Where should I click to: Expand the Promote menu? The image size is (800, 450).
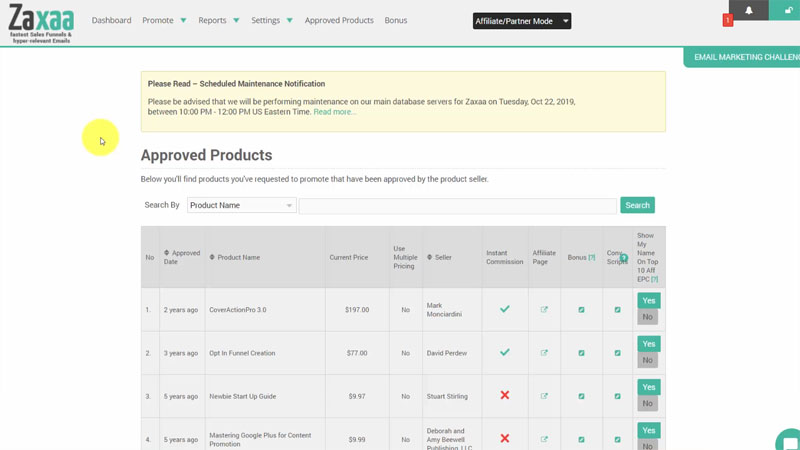164,20
